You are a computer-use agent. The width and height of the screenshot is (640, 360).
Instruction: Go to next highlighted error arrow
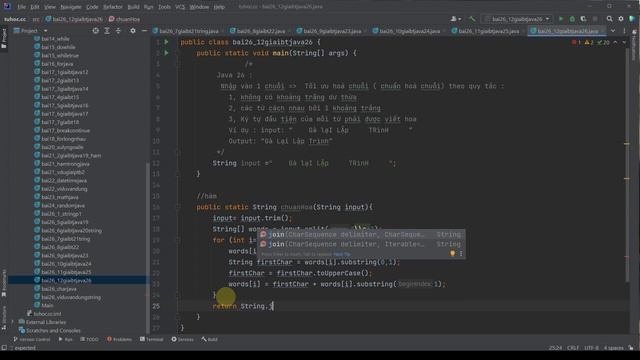[x=624, y=42]
